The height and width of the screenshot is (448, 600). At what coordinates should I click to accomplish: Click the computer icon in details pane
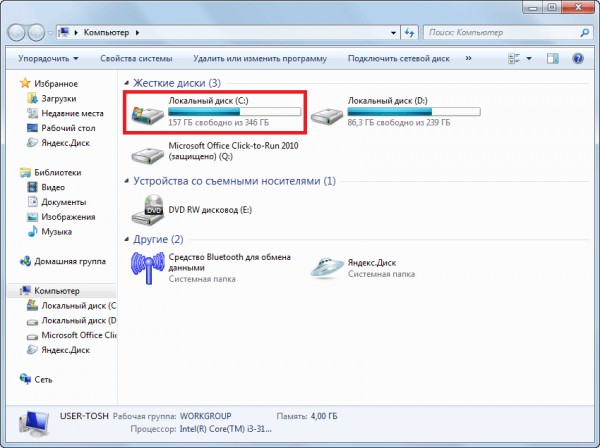click(x=34, y=425)
